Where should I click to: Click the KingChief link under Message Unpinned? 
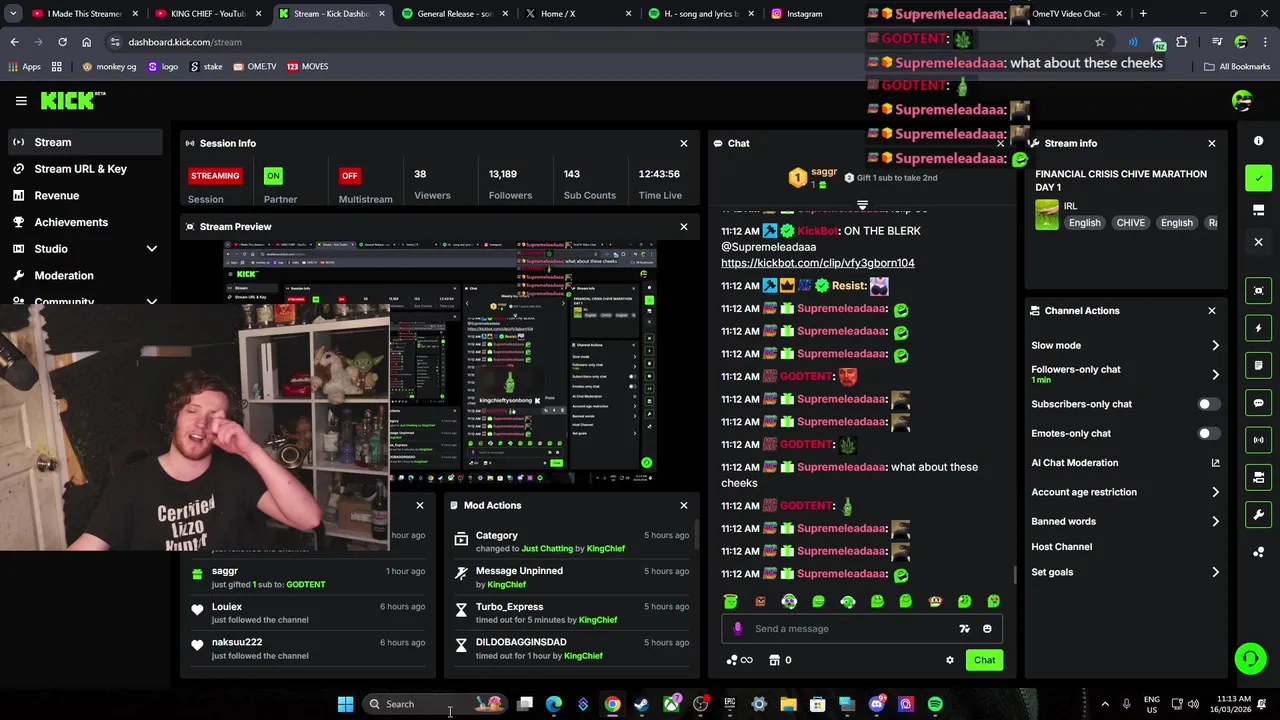pyautogui.click(x=506, y=584)
